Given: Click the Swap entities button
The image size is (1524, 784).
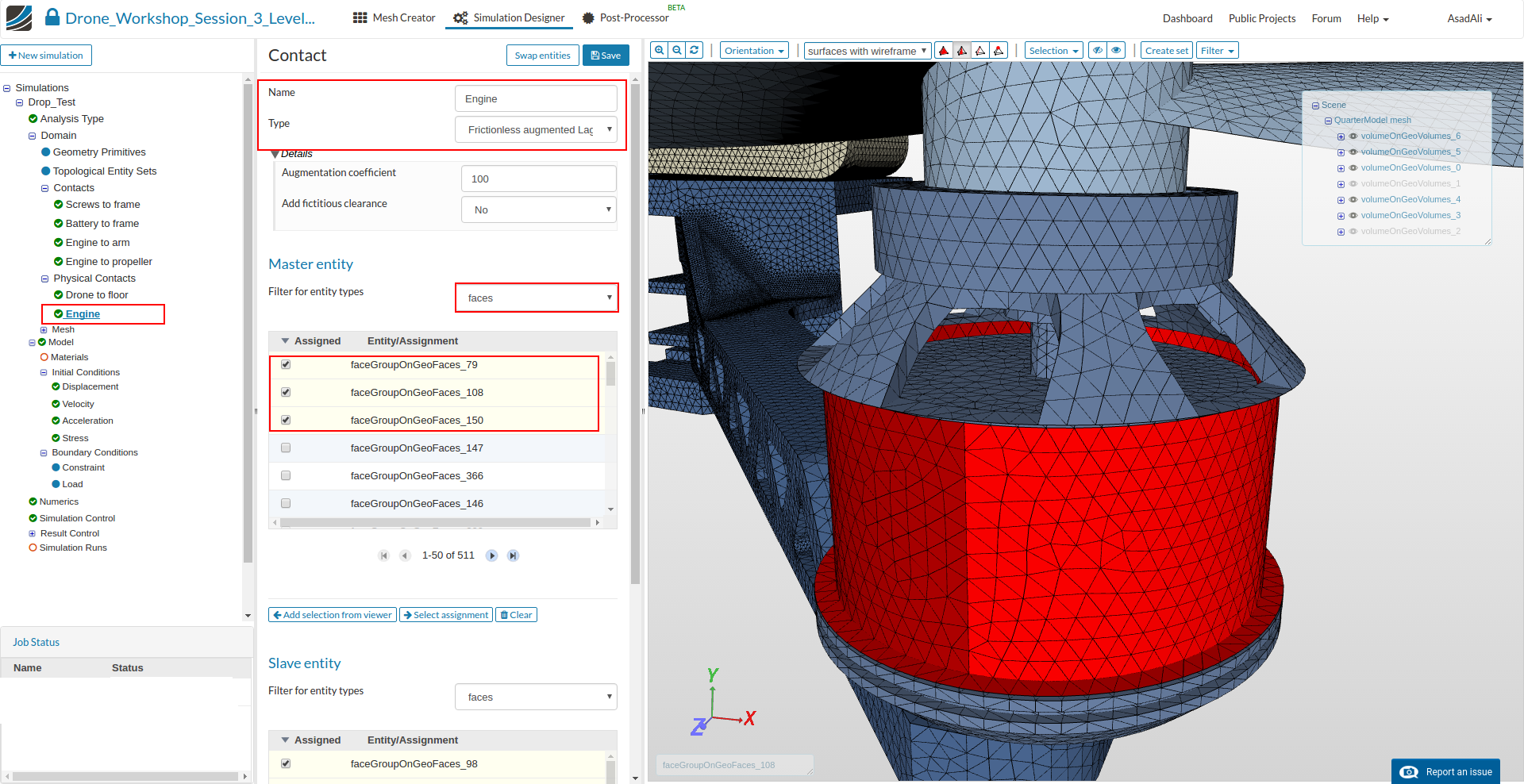Looking at the screenshot, I should (x=542, y=56).
